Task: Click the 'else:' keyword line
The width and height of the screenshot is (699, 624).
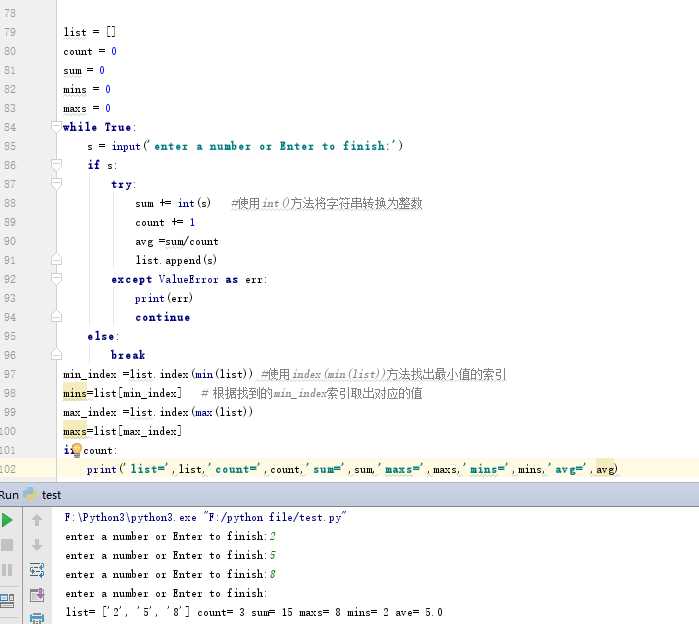Action: click(103, 336)
